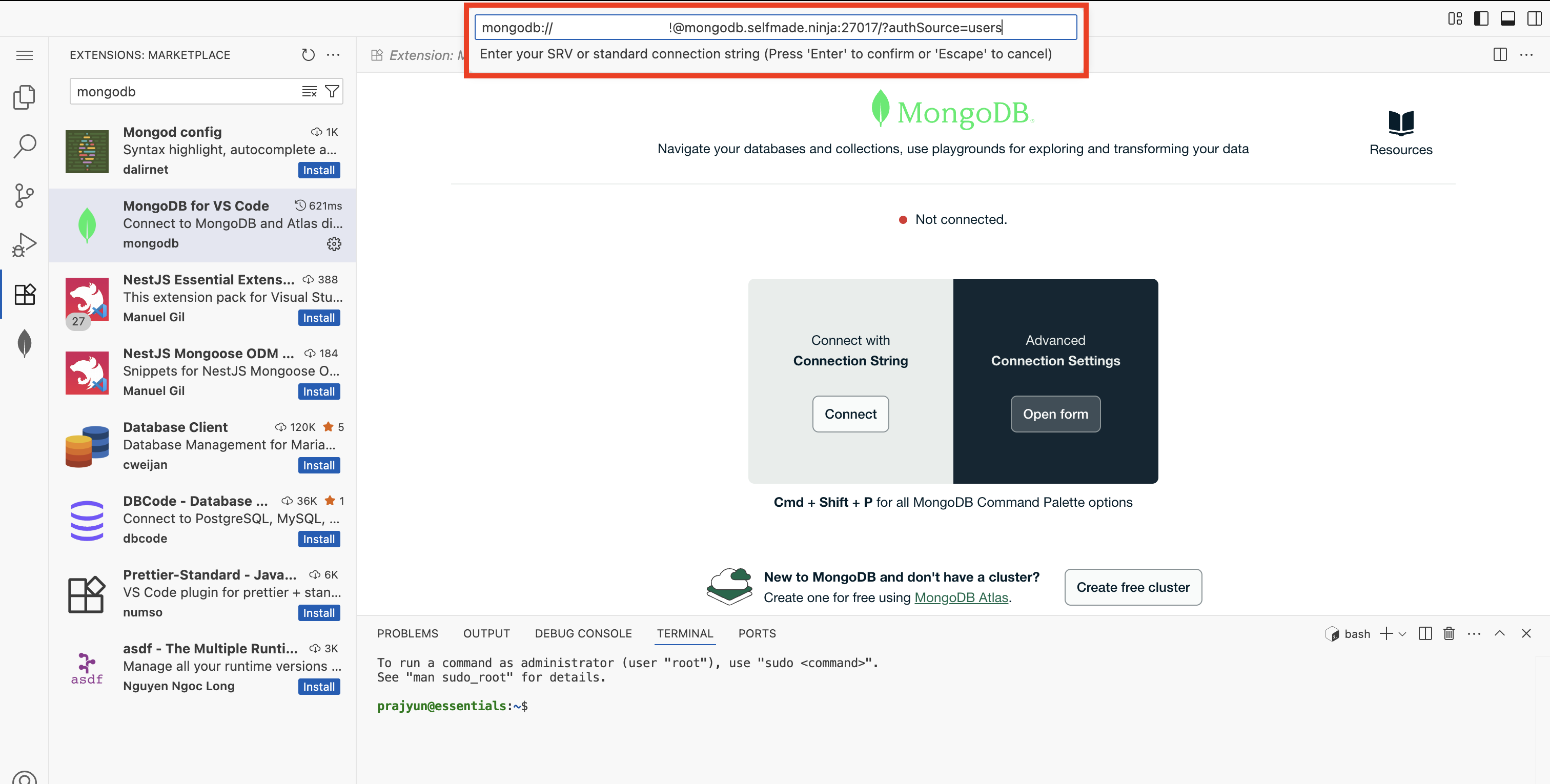
Task: Open MongoDB leaf view in activity bar
Action: 25,343
